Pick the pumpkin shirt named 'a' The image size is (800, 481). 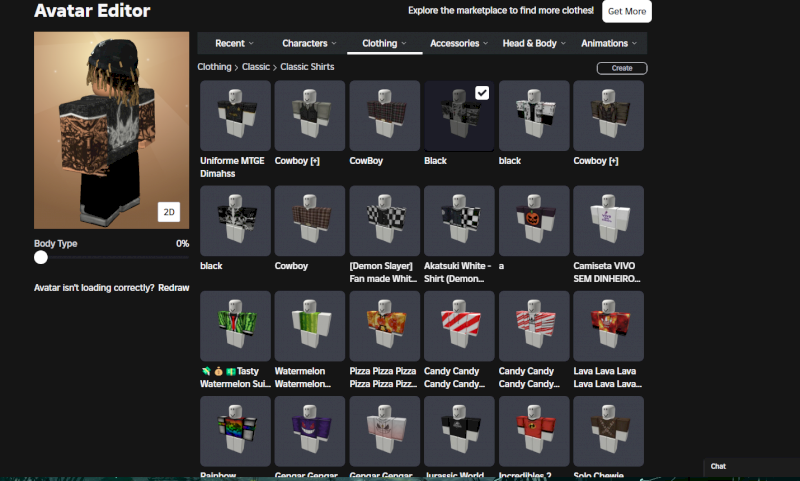(x=534, y=221)
